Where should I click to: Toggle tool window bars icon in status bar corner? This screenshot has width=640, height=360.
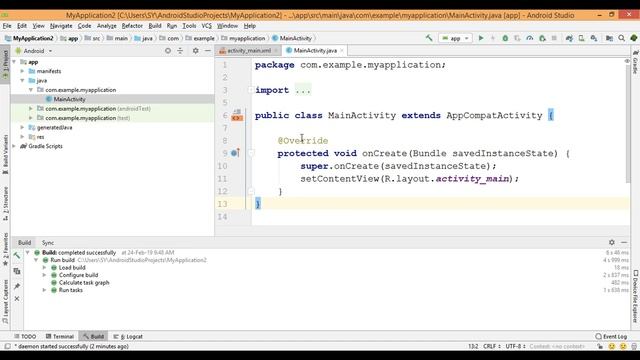[7, 346]
